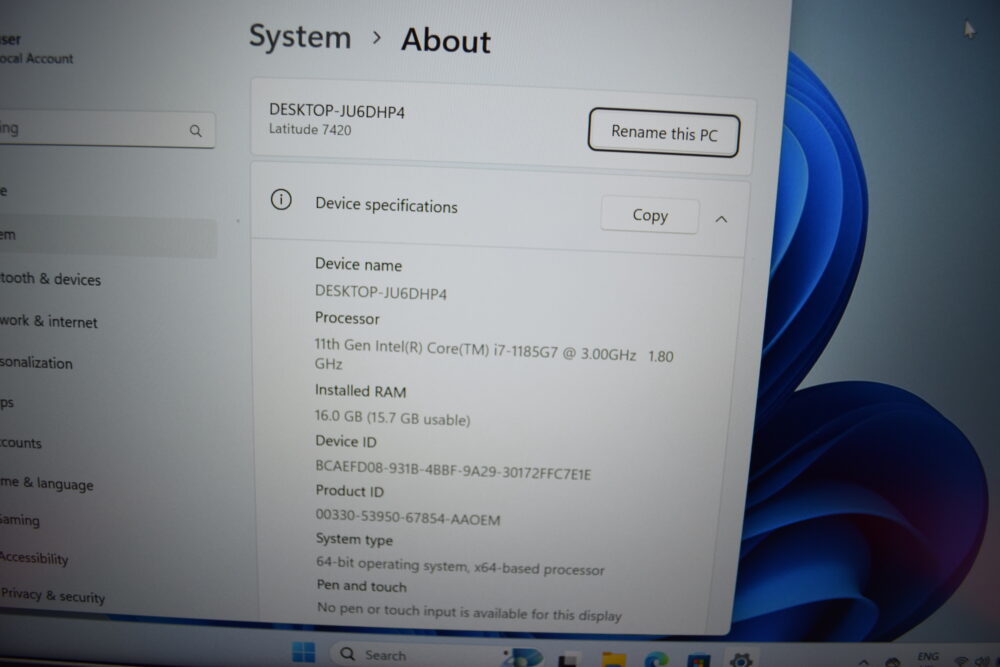The image size is (1000, 667).
Task: Open Privacy & security settings
Action: (53, 596)
